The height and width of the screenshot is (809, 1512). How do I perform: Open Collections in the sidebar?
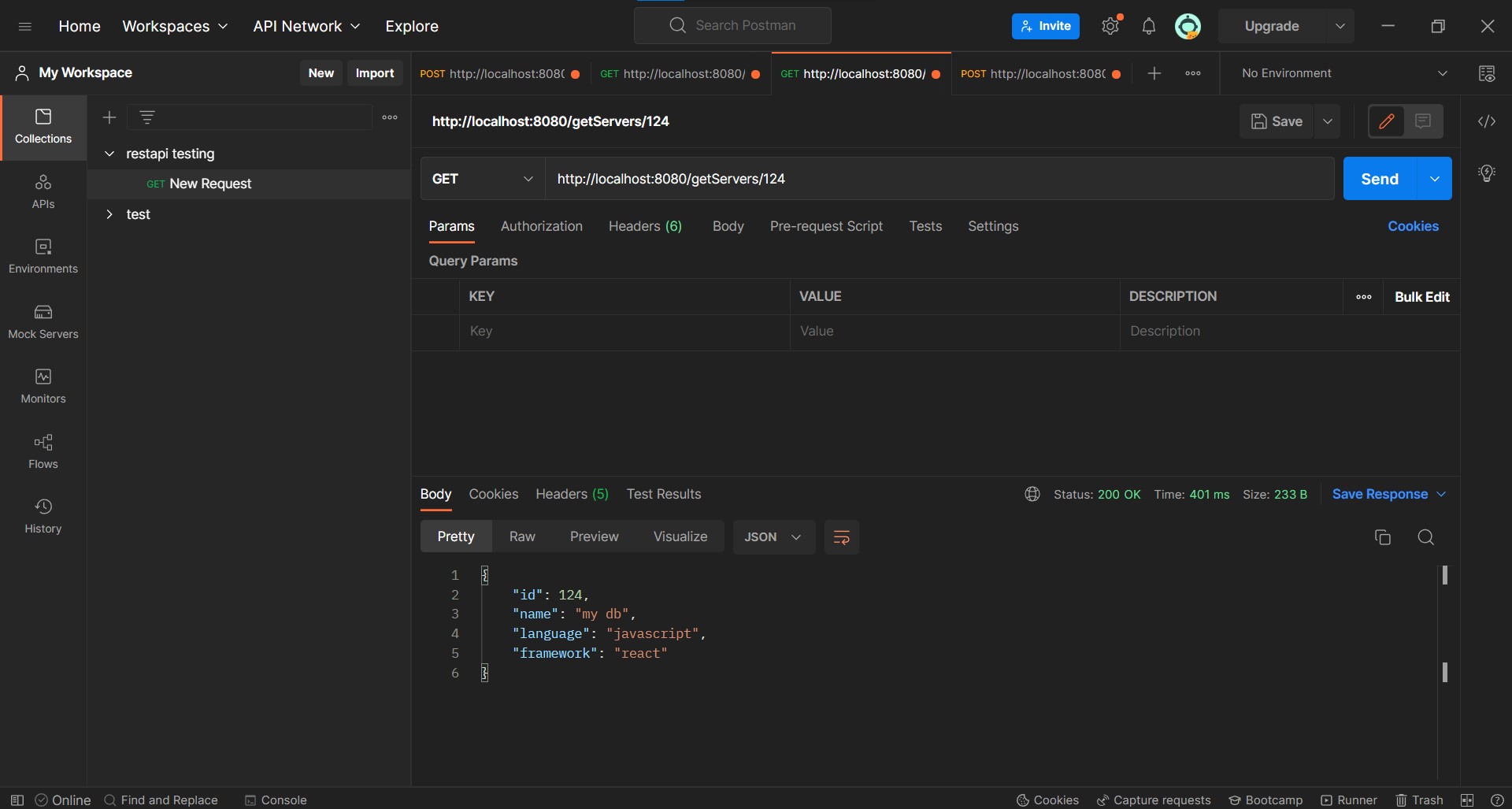pyautogui.click(x=43, y=128)
